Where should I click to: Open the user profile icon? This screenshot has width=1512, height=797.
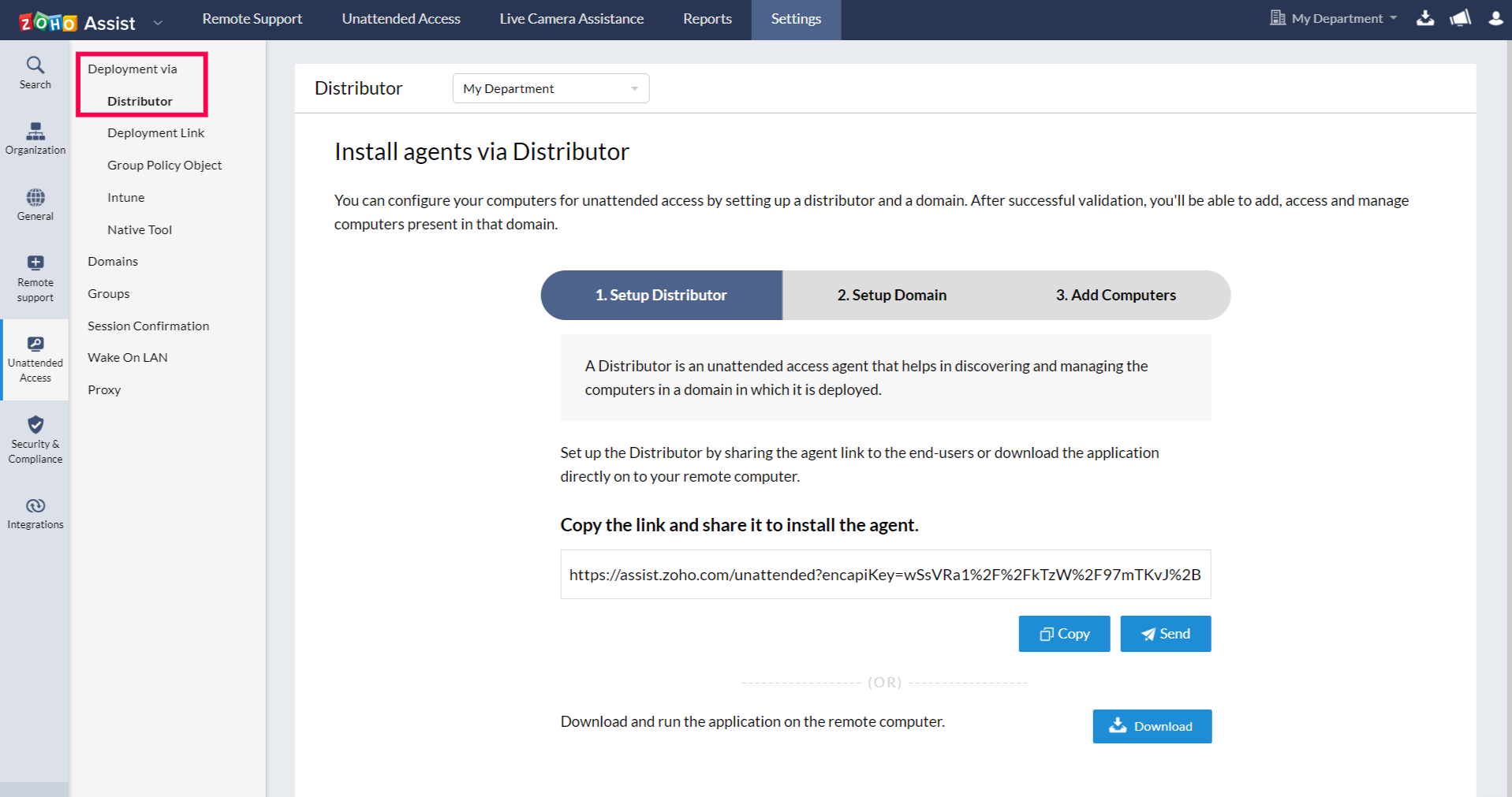coord(1496,18)
